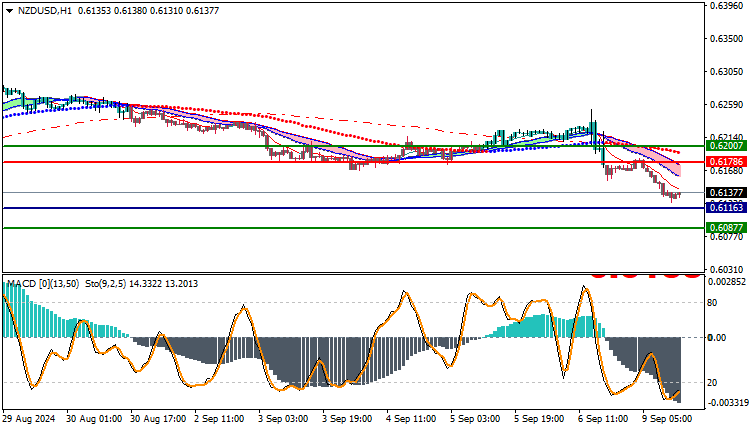Select the 6 Sep 11:00 time axis label
Viewport: 750px width, 430px height.
604,419
